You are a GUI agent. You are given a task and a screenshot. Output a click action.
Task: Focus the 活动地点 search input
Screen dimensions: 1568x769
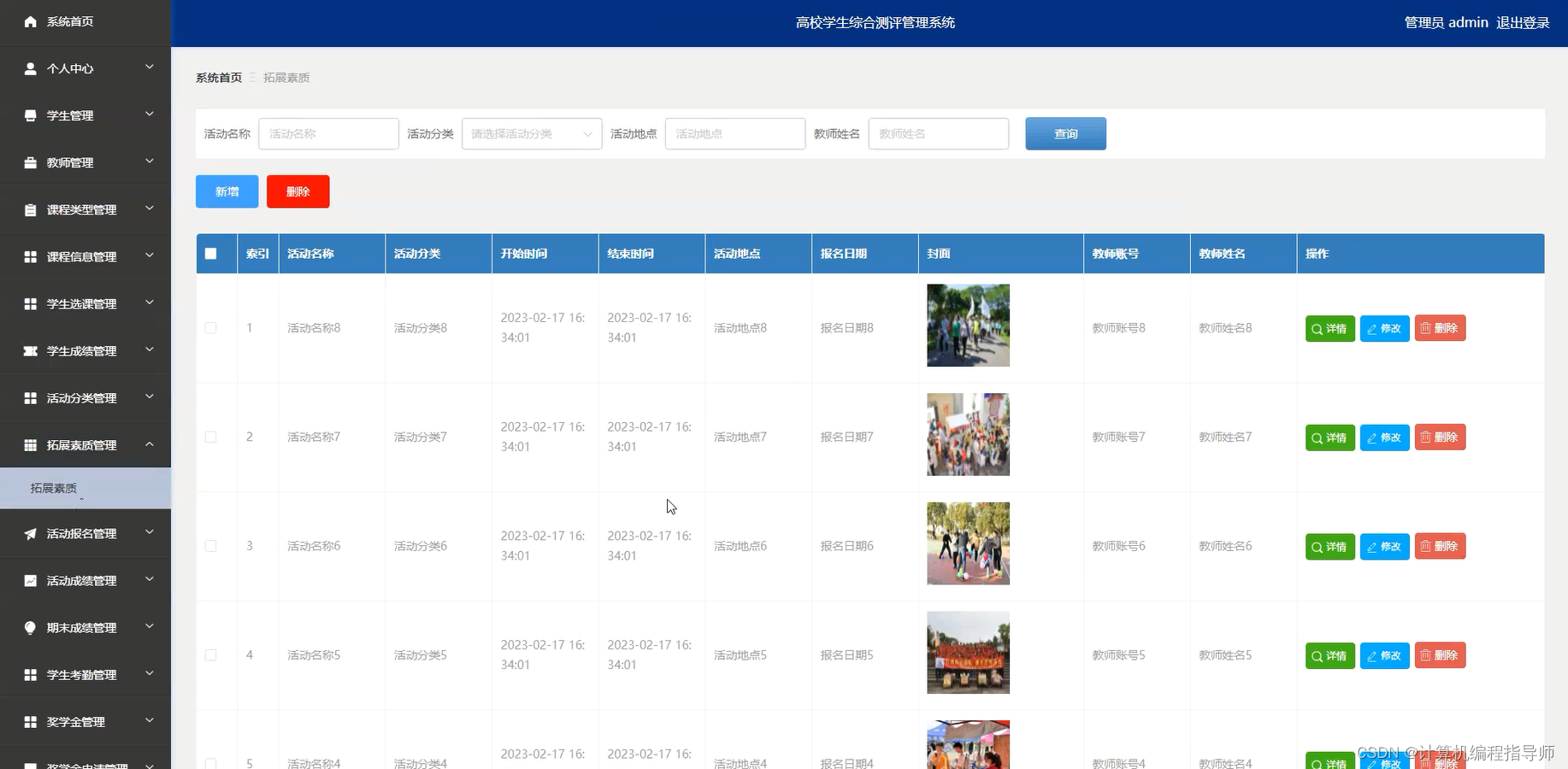pos(735,133)
